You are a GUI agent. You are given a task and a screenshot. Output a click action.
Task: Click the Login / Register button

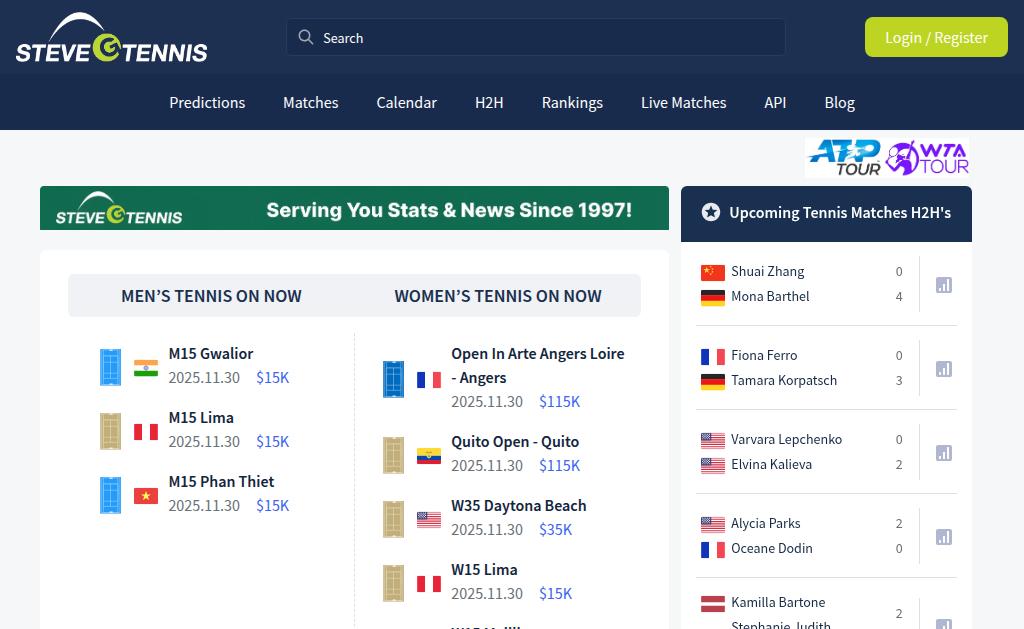coord(936,37)
